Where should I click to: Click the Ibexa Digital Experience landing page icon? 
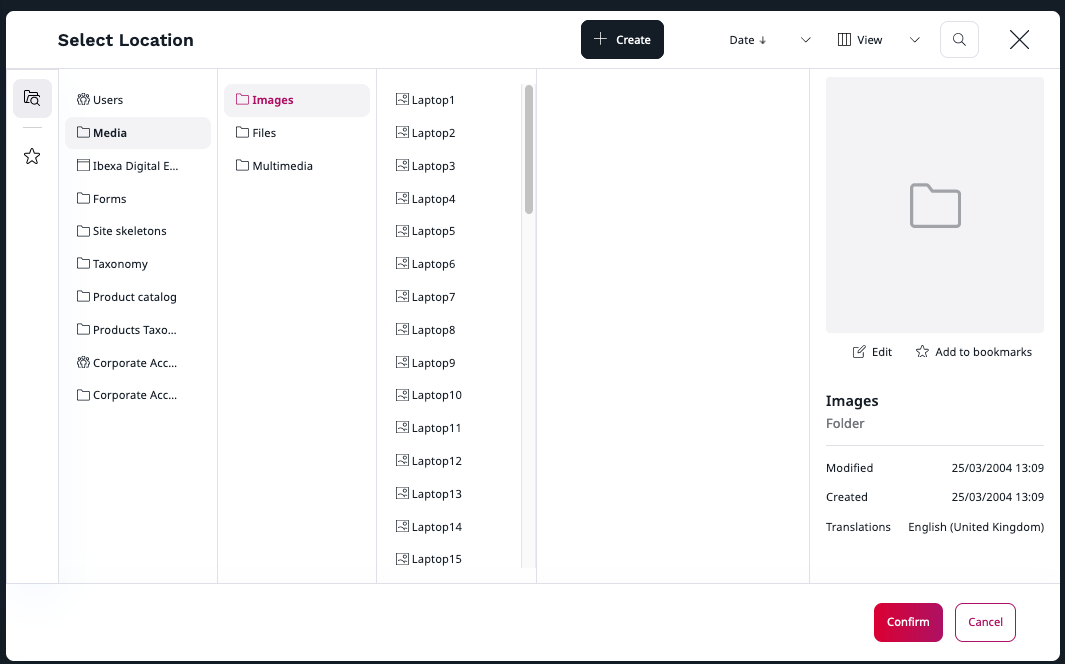point(84,166)
